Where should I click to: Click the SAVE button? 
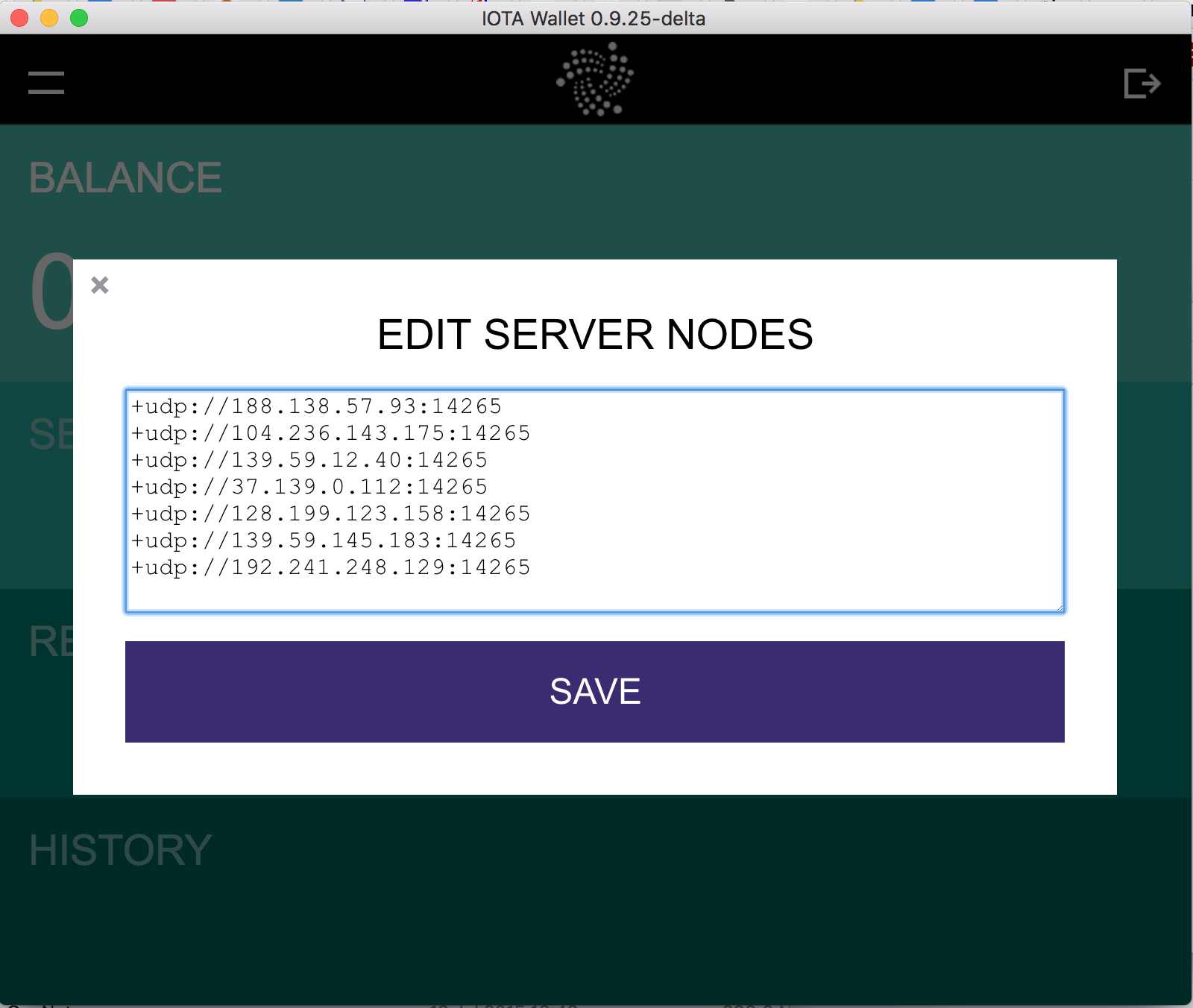click(x=595, y=692)
